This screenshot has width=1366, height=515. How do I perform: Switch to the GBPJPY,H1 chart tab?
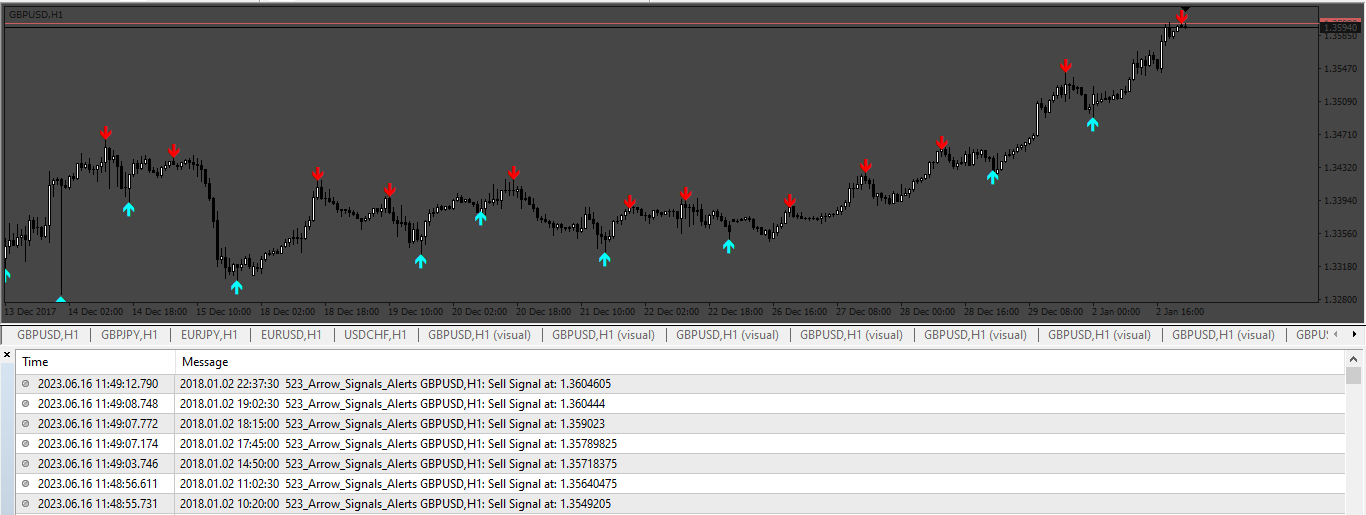point(129,335)
